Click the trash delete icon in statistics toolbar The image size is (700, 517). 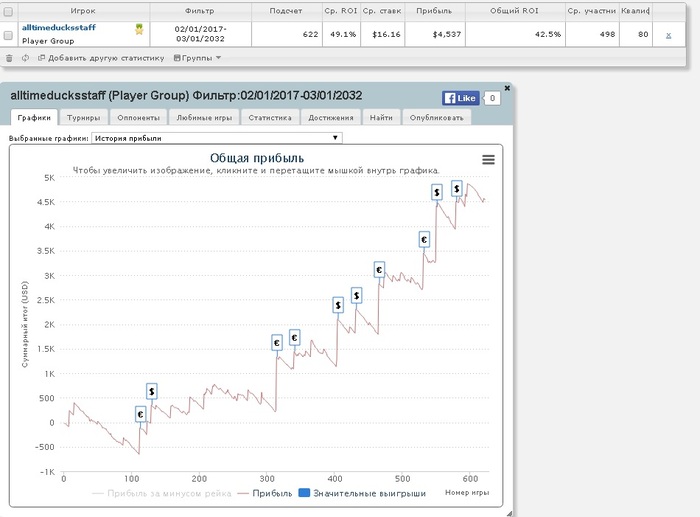click(9, 58)
